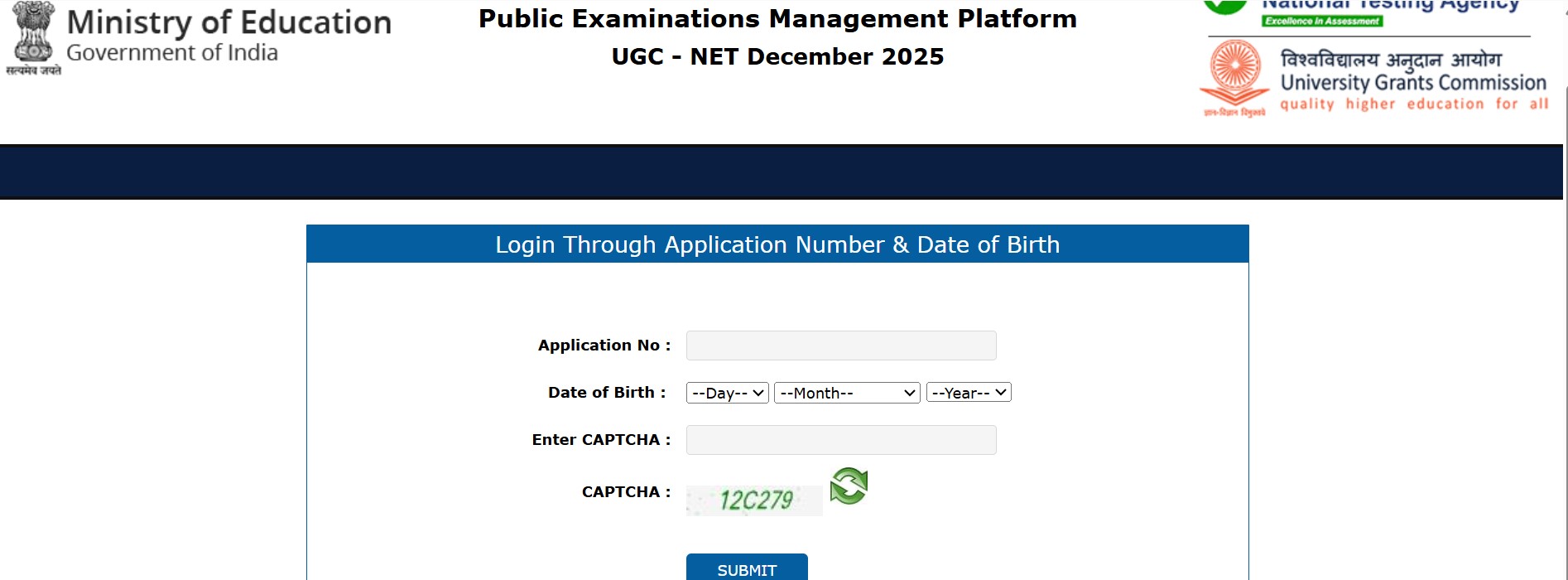Click the Excellence in Assessment green badge
The width and height of the screenshot is (1568, 580).
point(1322,21)
